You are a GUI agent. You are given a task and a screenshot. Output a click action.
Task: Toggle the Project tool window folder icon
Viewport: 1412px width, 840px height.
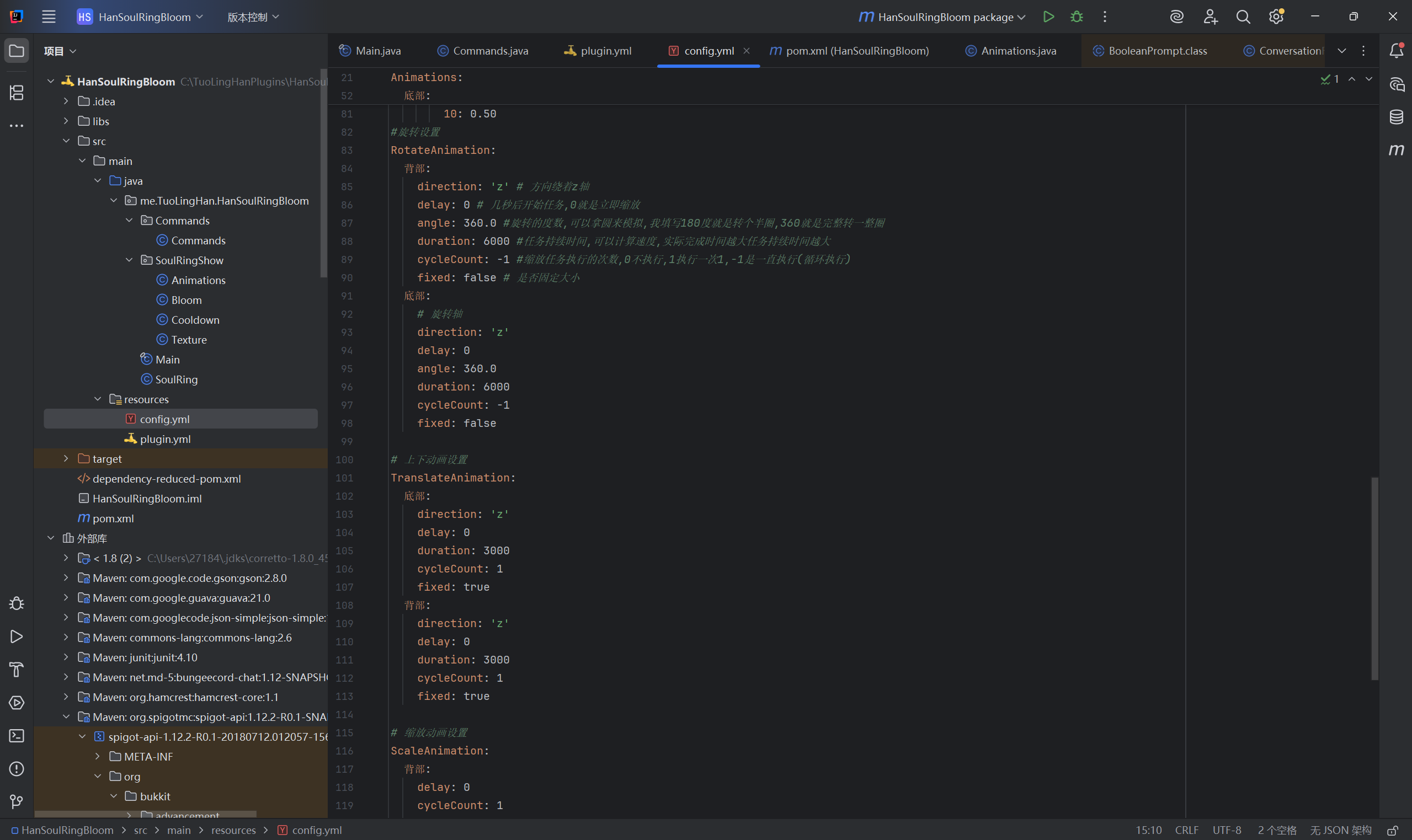pyautogui.click(x=17, y=51)
